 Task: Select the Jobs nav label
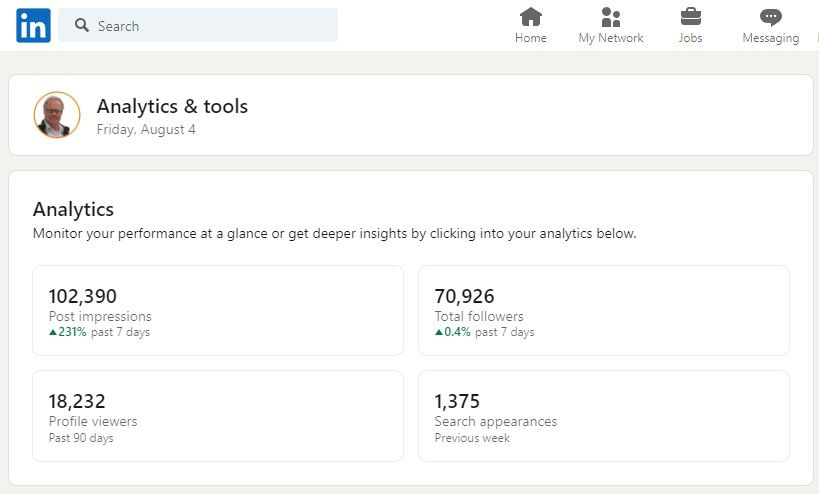691,38
